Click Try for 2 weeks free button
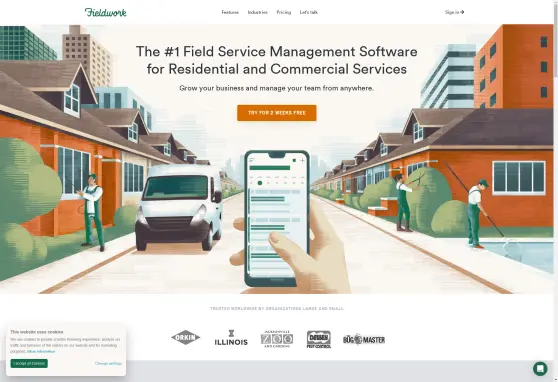This screenshot has width=558, height=382. [x=277, y=113]
